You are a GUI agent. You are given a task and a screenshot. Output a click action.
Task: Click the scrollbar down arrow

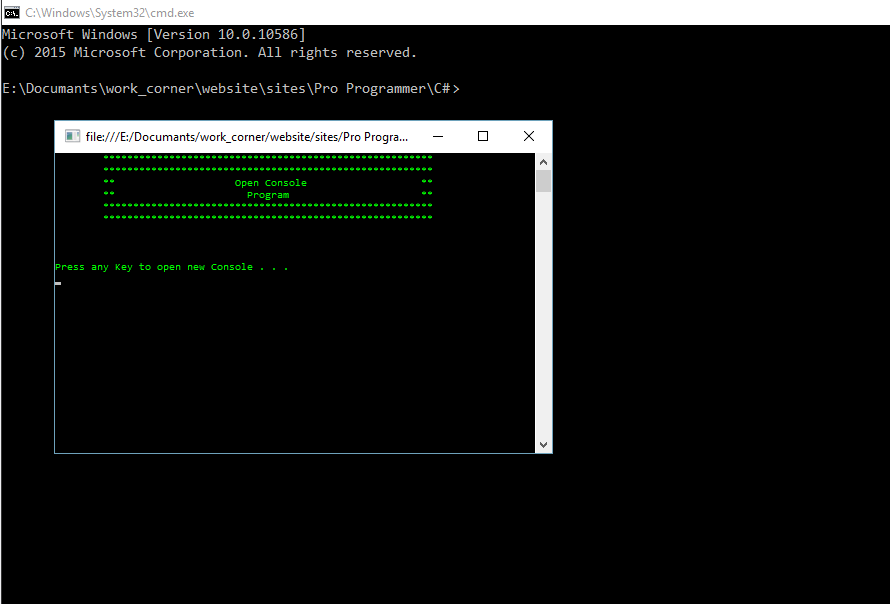543,444
